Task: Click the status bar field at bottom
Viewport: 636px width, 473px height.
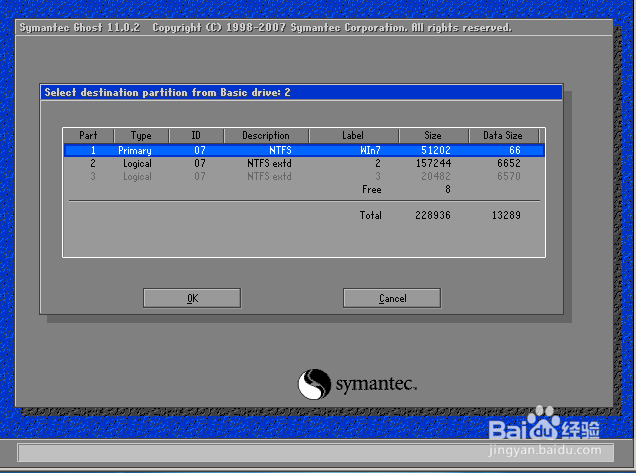Action: click(x=316, y=452)
